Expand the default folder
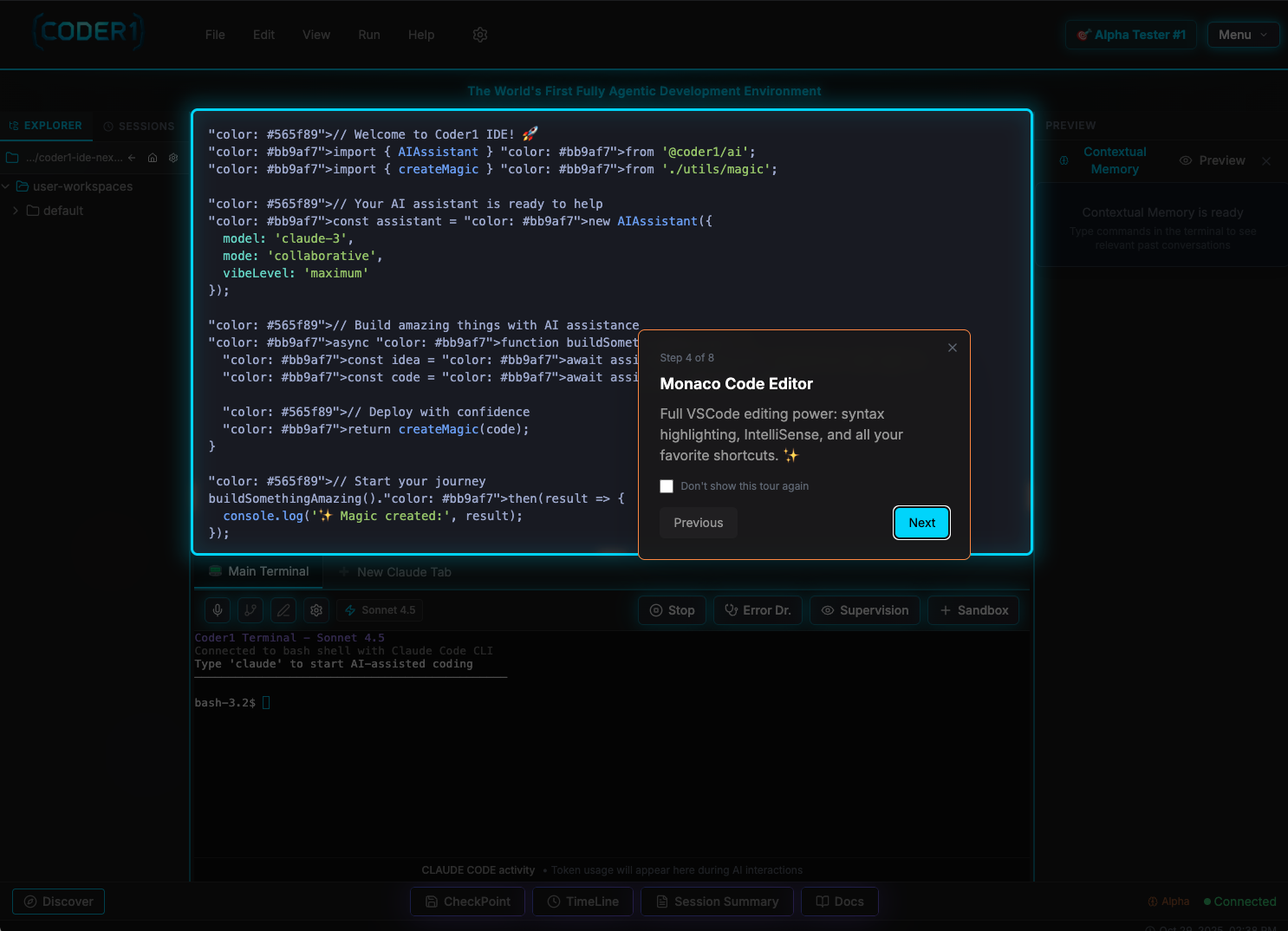 pos(15,210)
